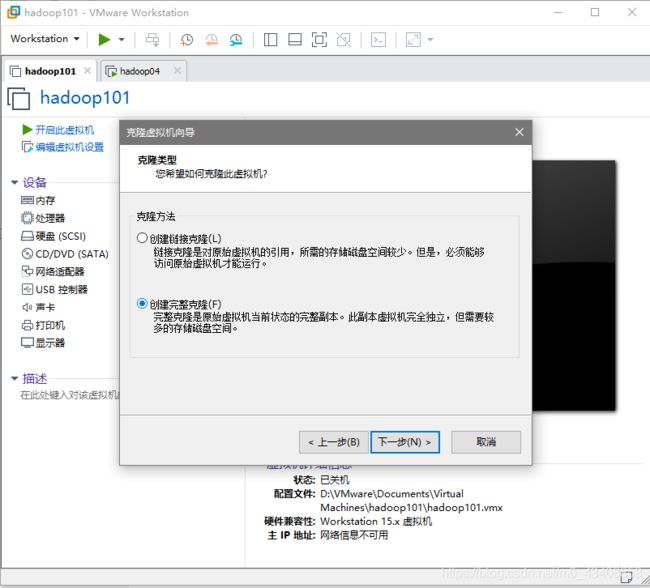
Task: Select 创建完整克隆(F) radio option
Action: (142, 304)
